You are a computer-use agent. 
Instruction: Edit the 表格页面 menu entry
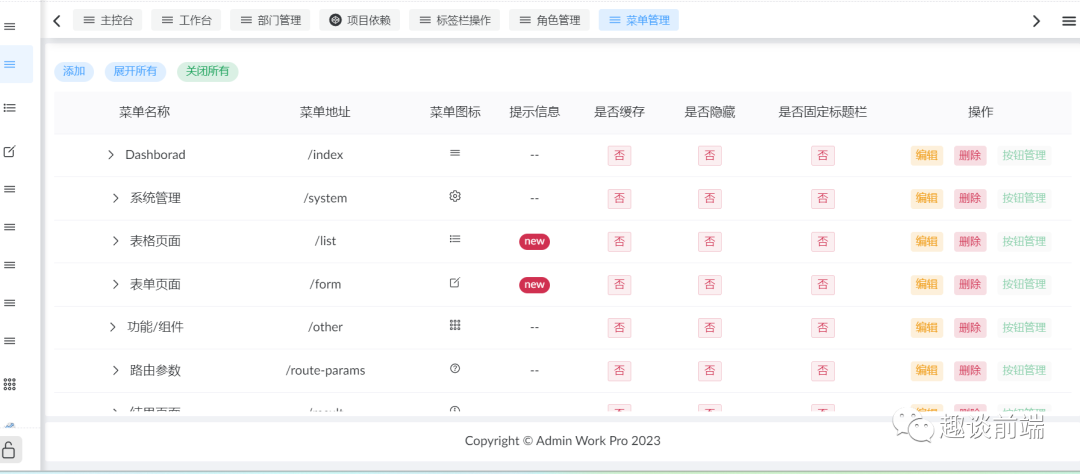[926, 242]
